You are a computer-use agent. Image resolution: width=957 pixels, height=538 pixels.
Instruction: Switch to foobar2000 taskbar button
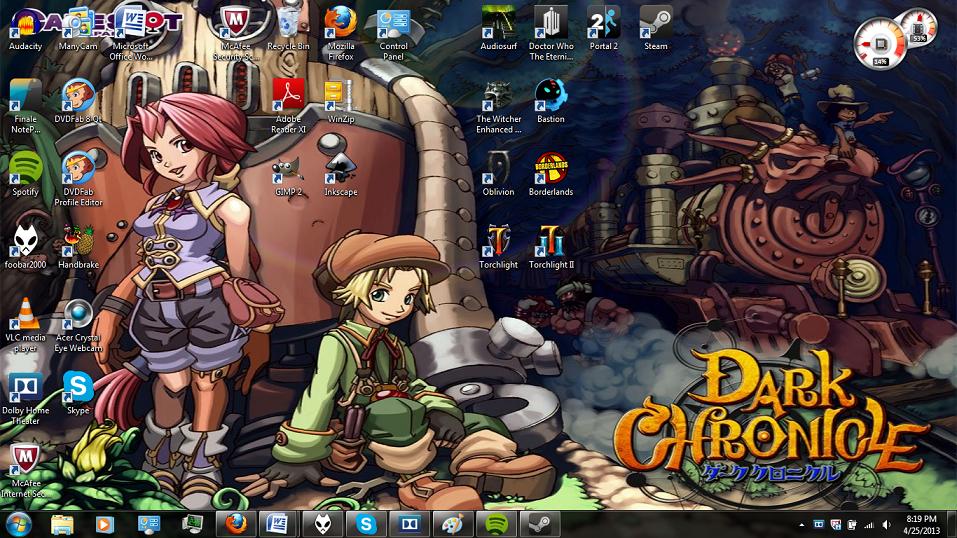(323, 524)
